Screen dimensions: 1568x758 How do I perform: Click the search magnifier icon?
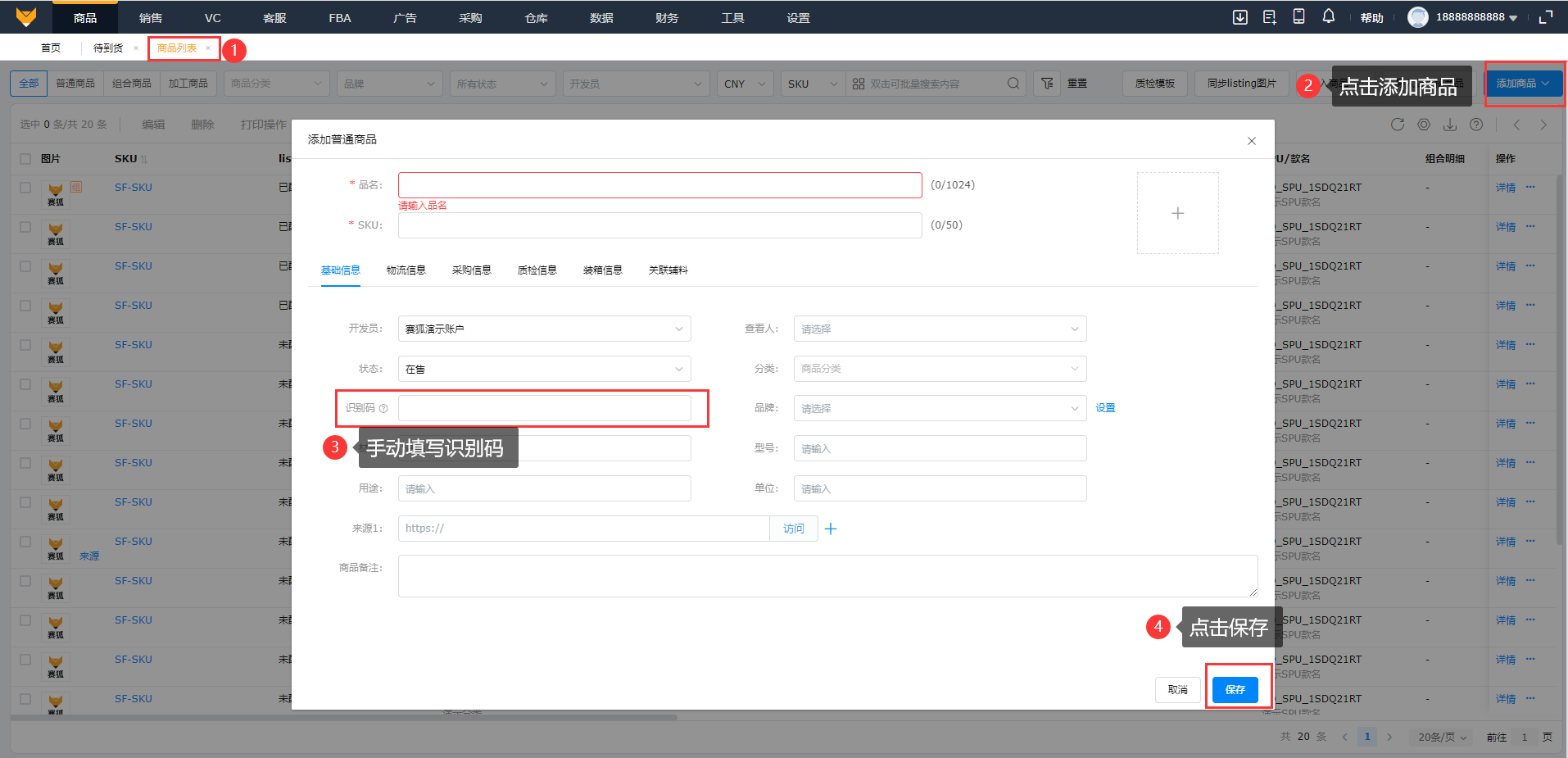1013,84
